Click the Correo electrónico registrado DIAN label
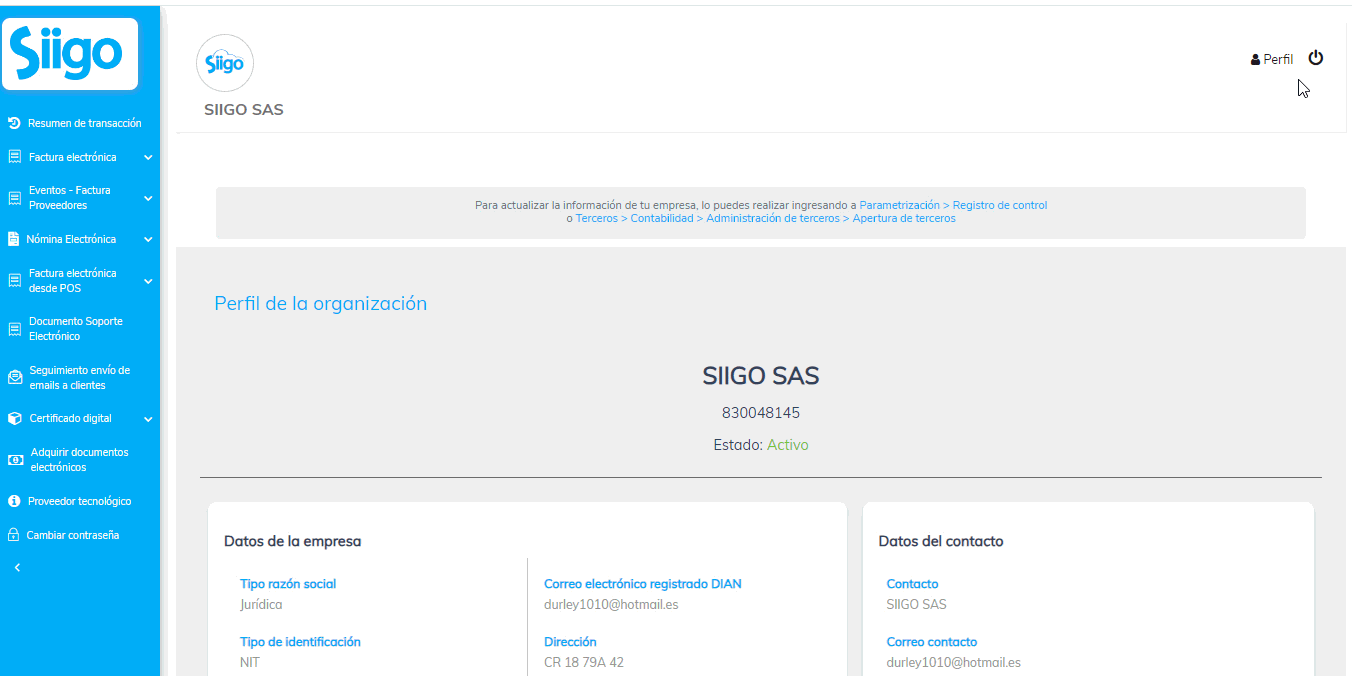 [x=643, y=584]
